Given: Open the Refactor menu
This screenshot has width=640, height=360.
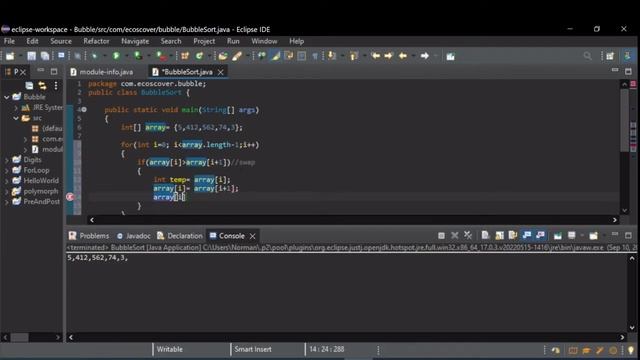Looking at the screenshot, I should [x=96, y=41].
